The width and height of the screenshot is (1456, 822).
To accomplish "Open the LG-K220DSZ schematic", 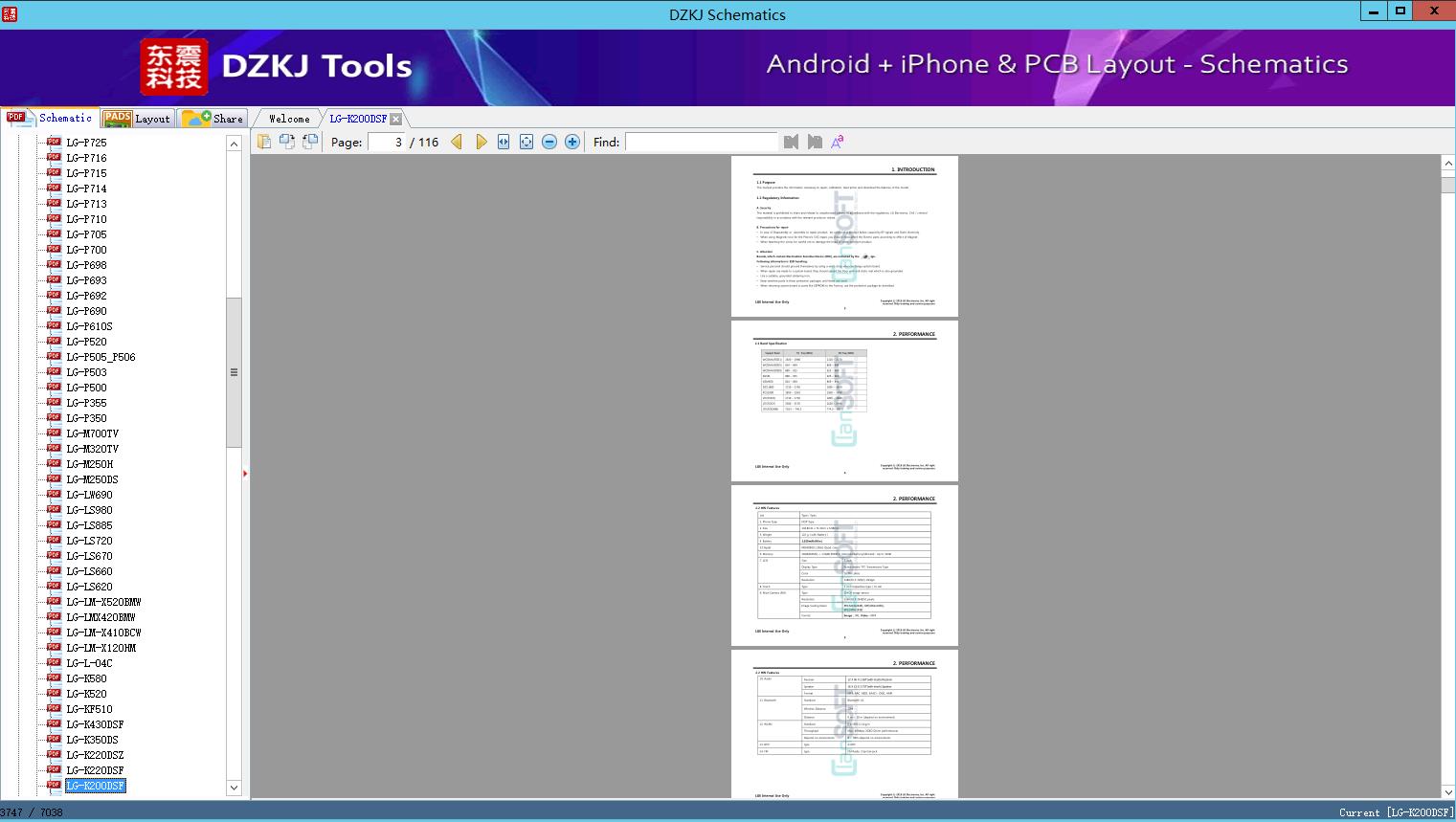I will click(95, 755).
